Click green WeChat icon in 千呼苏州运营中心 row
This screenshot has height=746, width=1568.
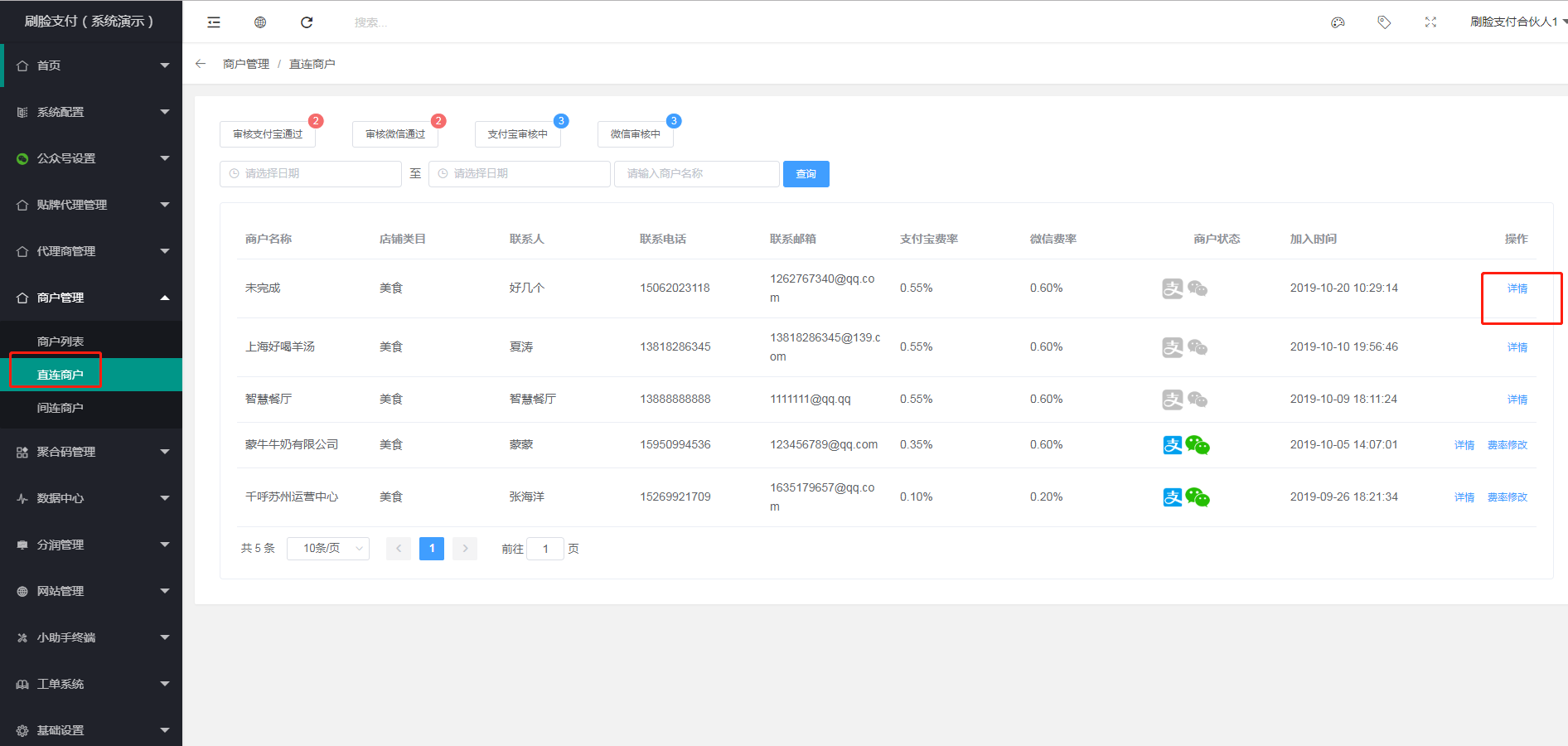point(1198,497)
